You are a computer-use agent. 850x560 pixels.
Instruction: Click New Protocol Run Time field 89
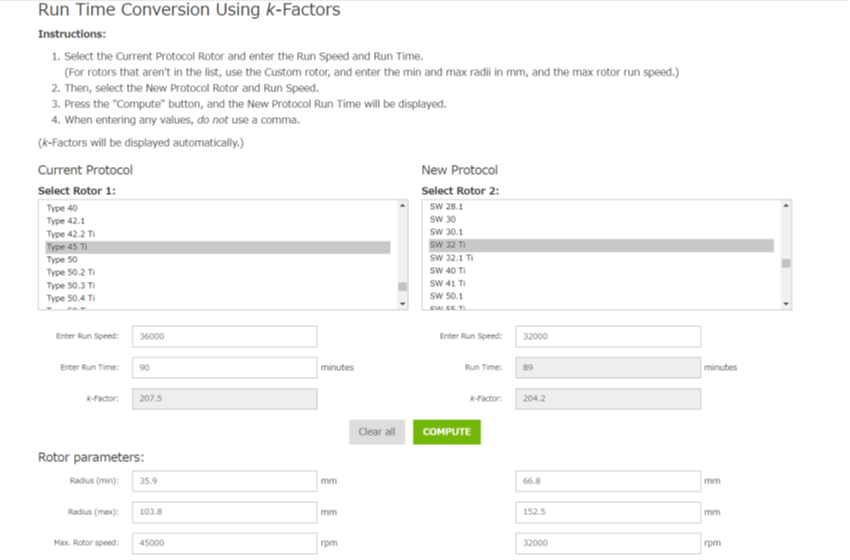(x=608, y=368)
